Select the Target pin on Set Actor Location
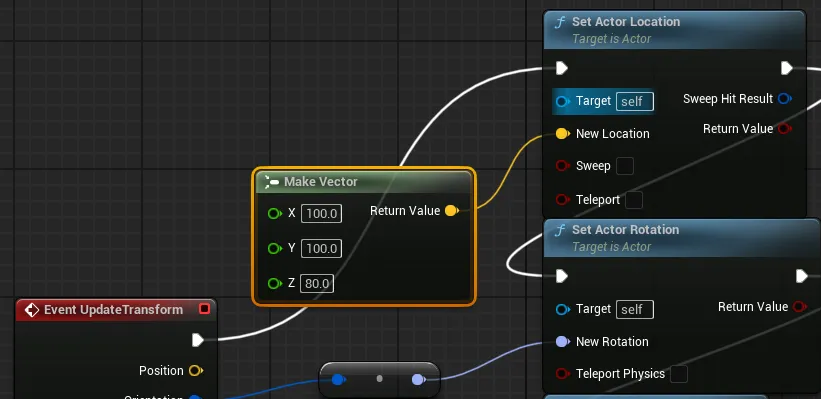Viewport: 821px width, 399px height. [562, 101]
